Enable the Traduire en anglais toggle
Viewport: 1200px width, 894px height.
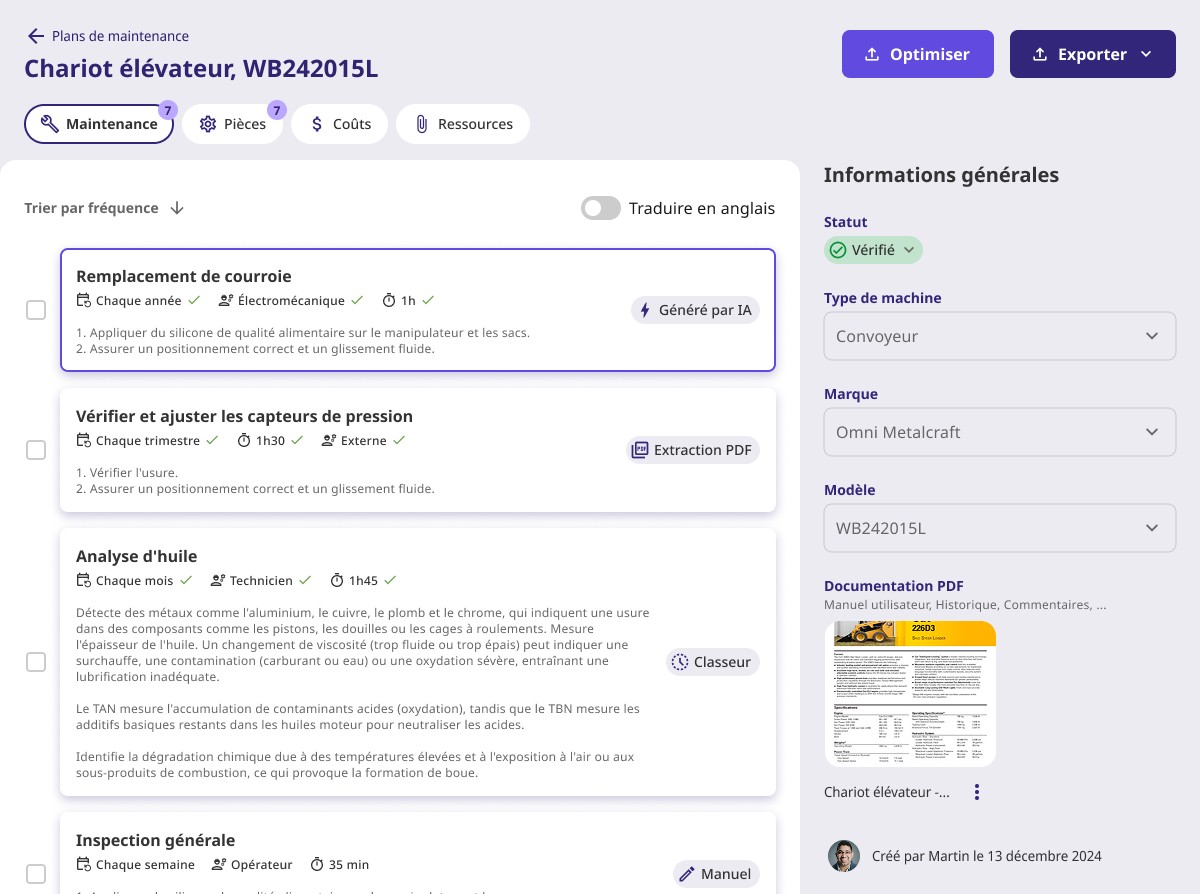601,208
